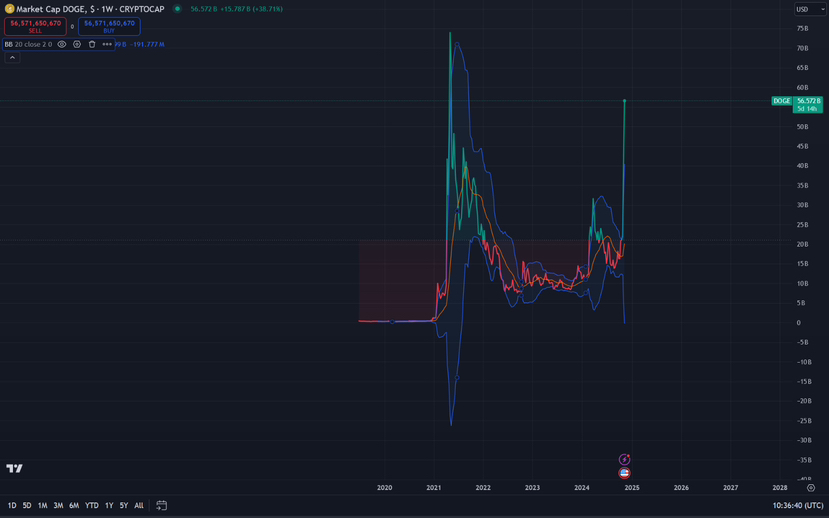Click the 2025 label on time axis
This screenshot has height=518, width=829.
[x=632, y=487]
